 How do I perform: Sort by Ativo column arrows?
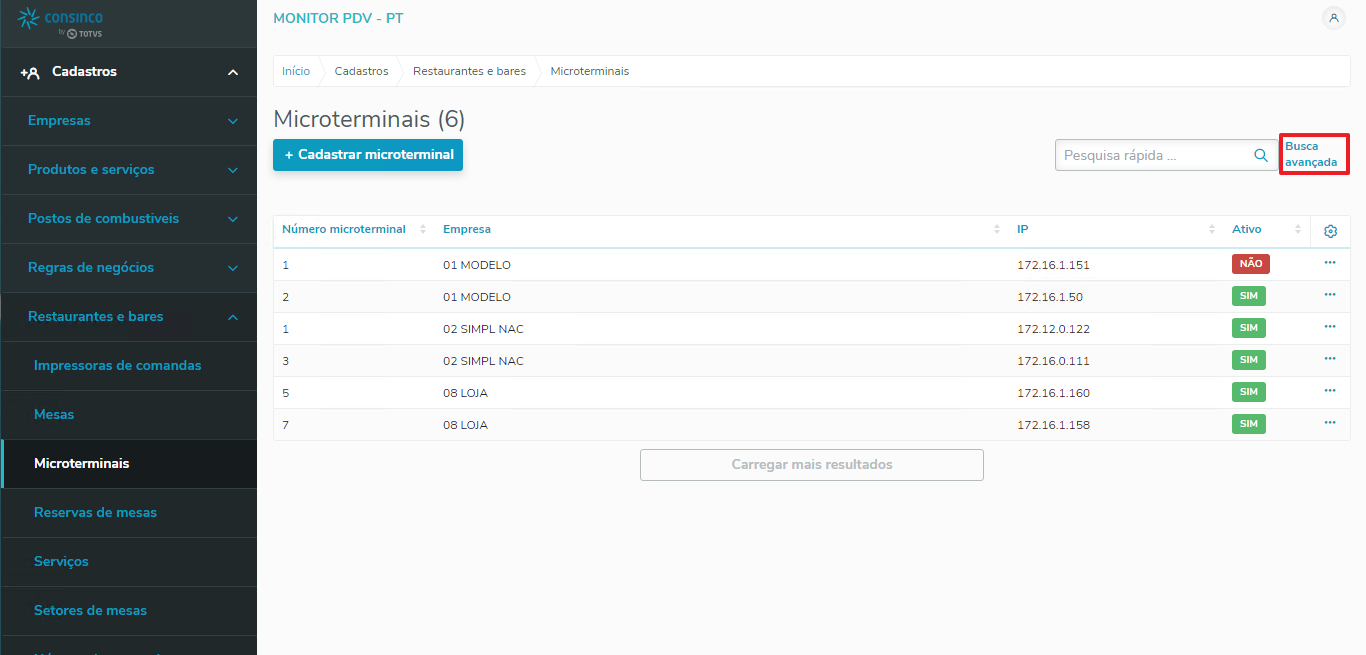coord(1298,230)
